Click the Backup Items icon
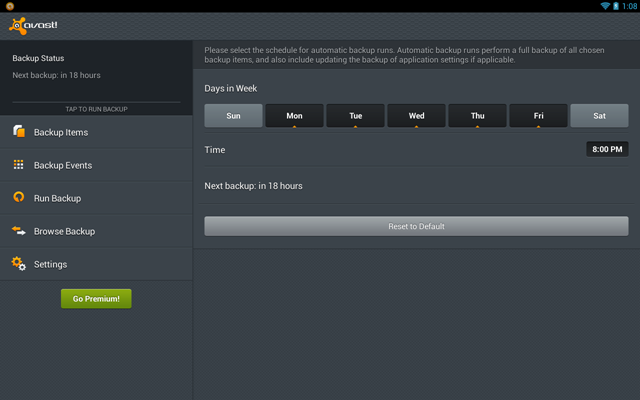The height and width of the screenshot is (400, 640). coord(19,132)
